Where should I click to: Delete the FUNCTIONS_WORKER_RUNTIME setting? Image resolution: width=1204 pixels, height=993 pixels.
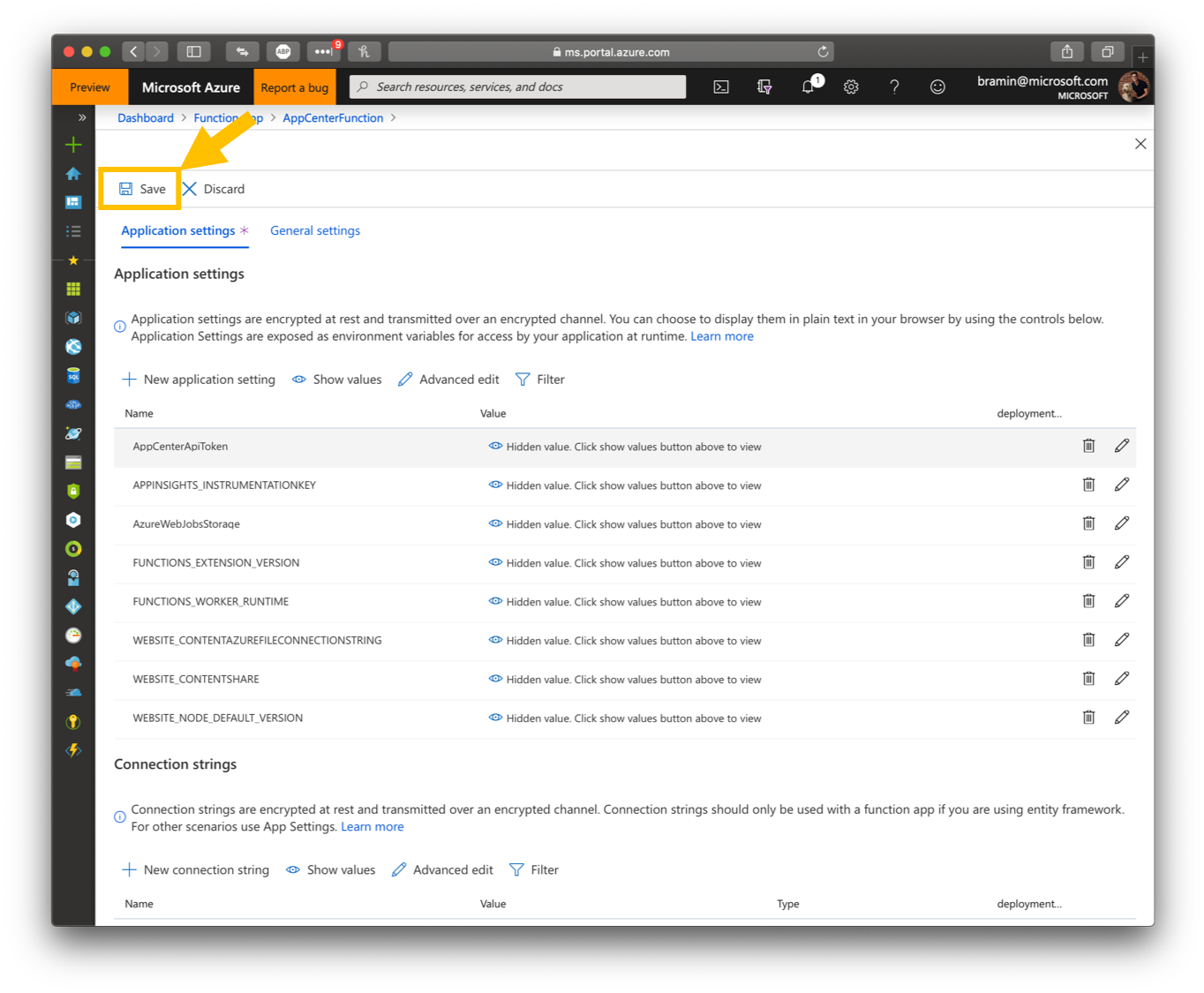click(x=1088, y=601)
